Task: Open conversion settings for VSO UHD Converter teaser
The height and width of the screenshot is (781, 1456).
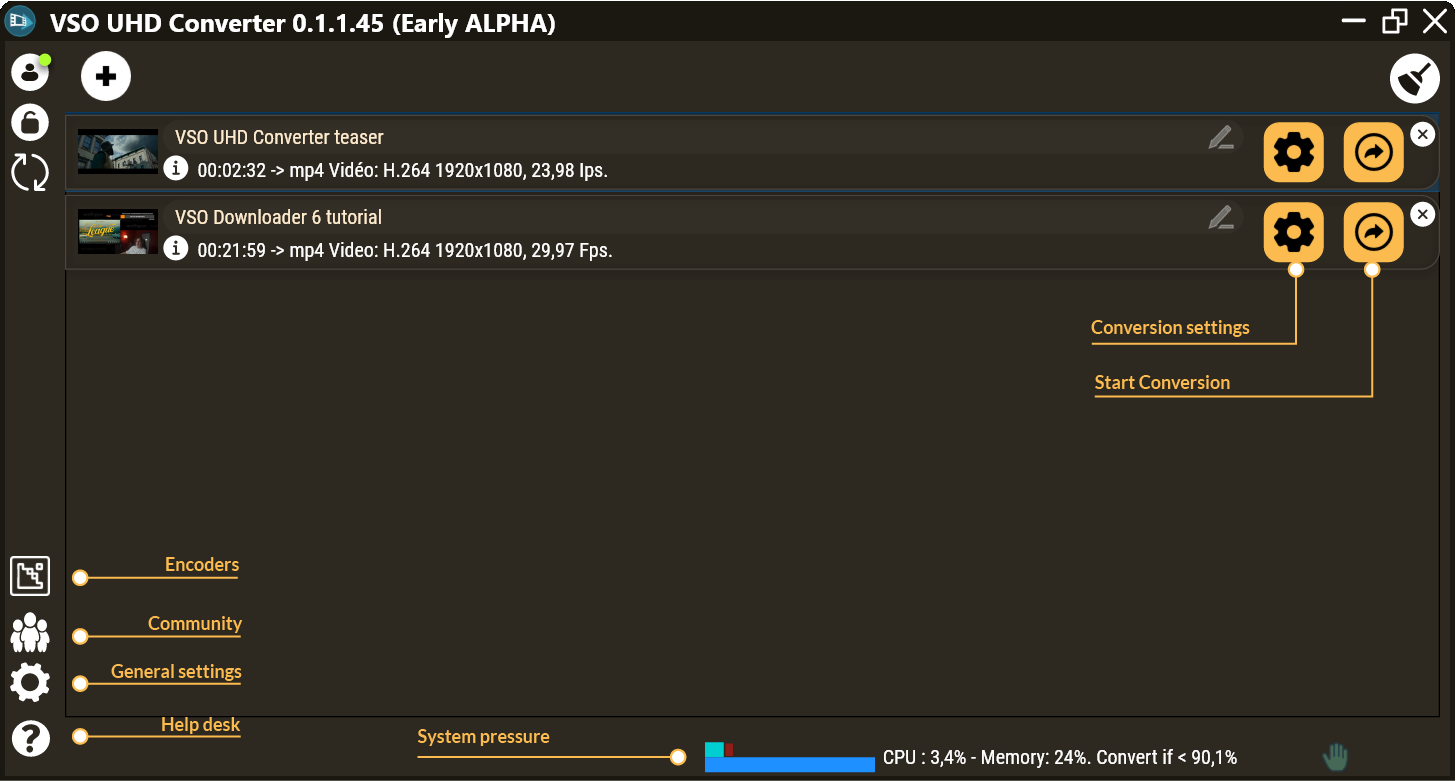Action: point(1293,152)
